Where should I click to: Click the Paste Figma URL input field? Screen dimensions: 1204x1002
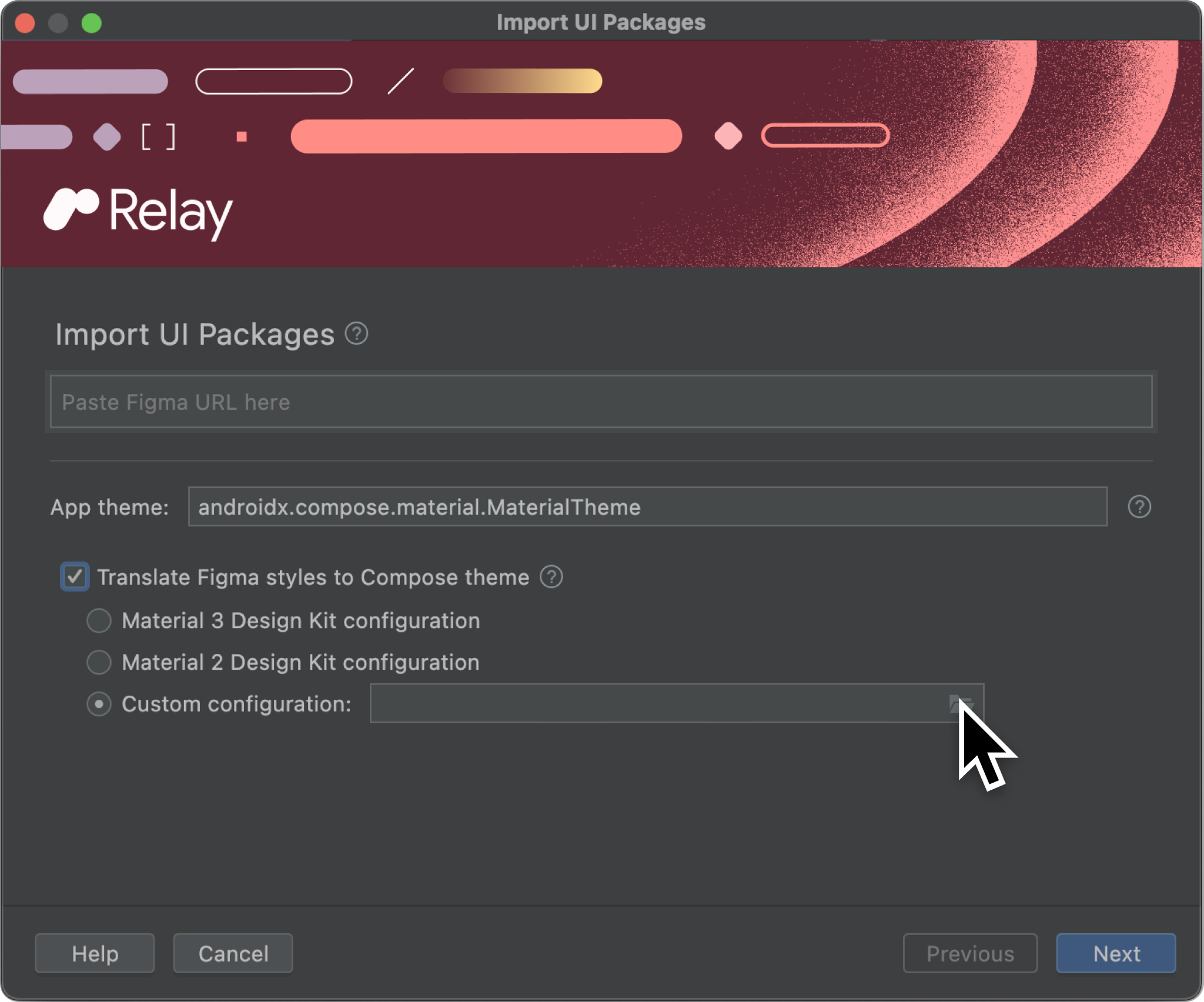[x=601, y=402]
